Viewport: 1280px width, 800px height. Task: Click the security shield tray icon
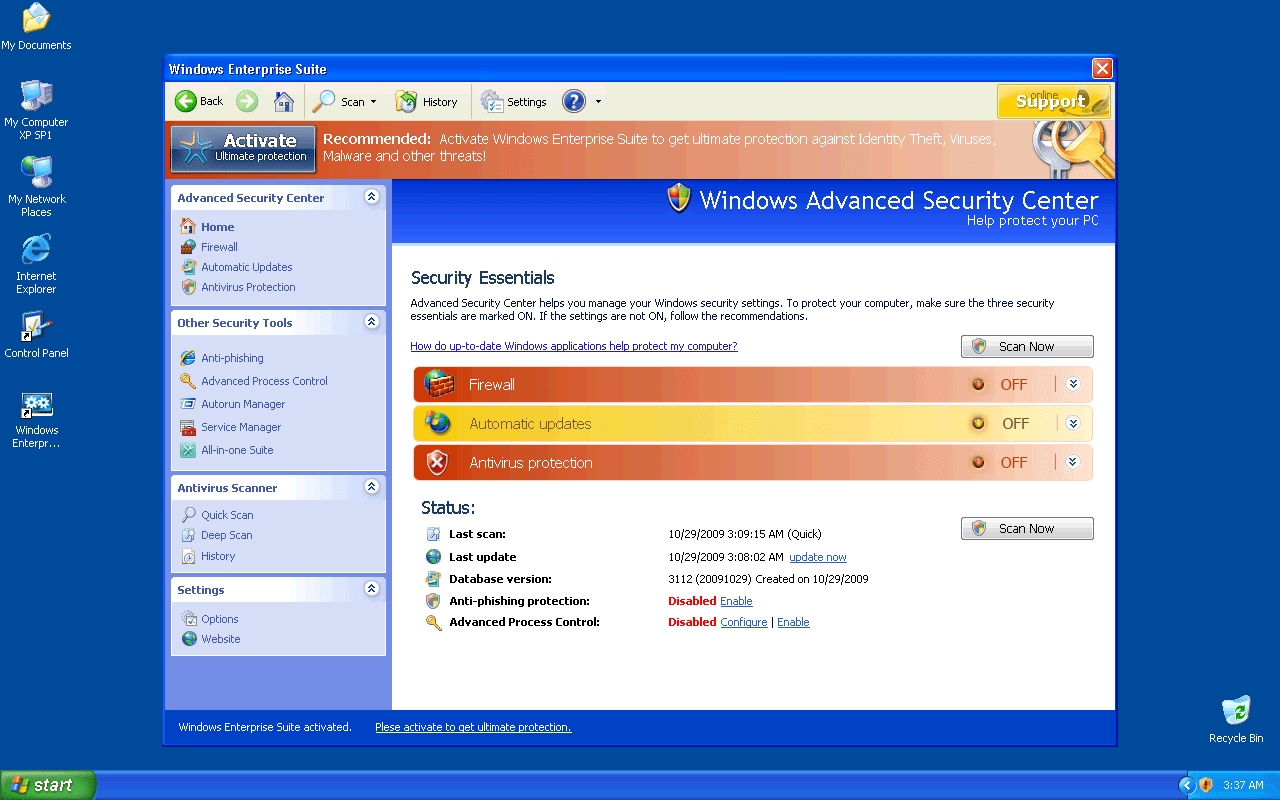(x=1206, y=785)
